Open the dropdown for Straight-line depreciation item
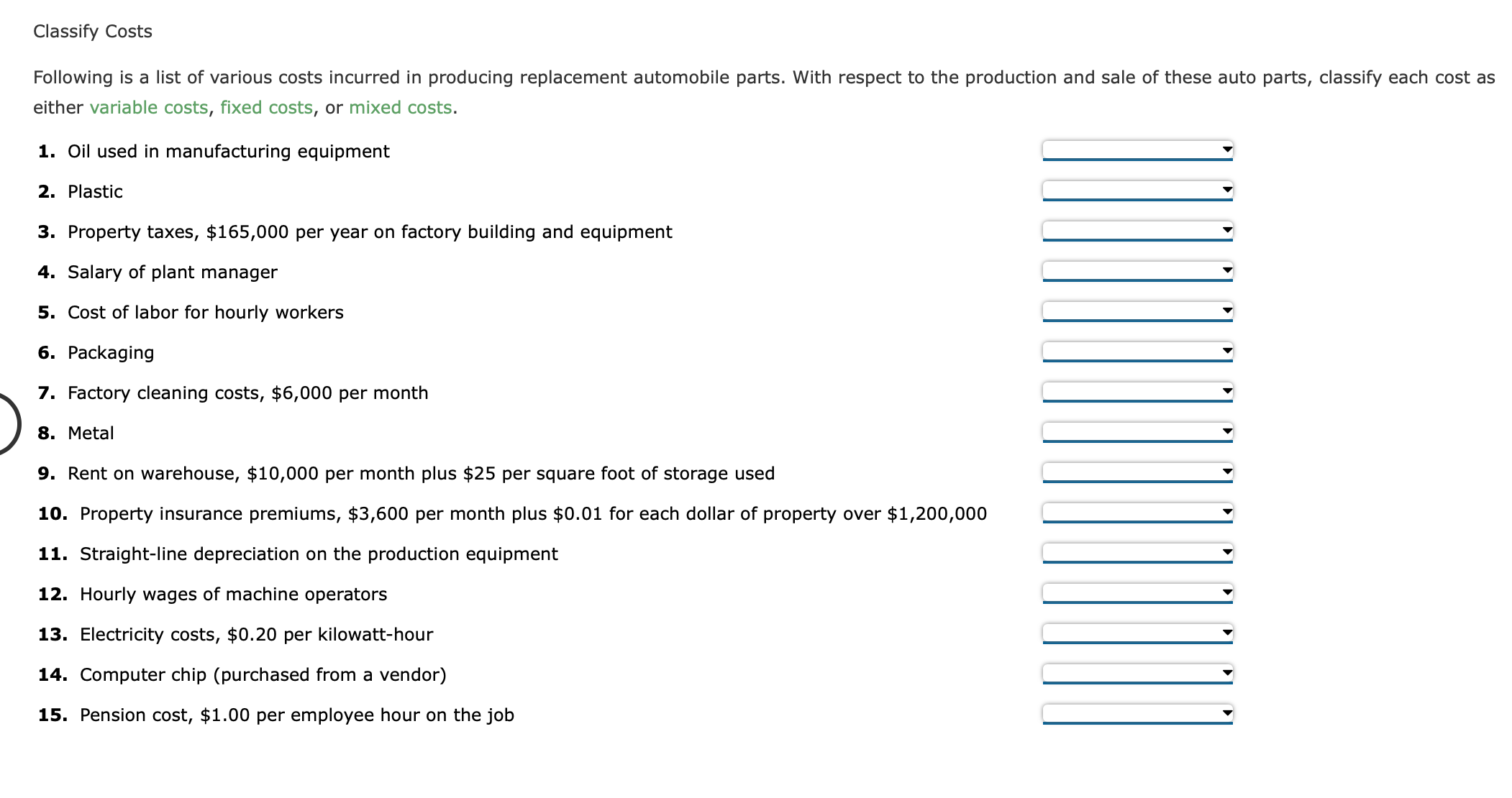Screen dimensions: 1512x798 pyautogui.click(x=1137, y=553)
